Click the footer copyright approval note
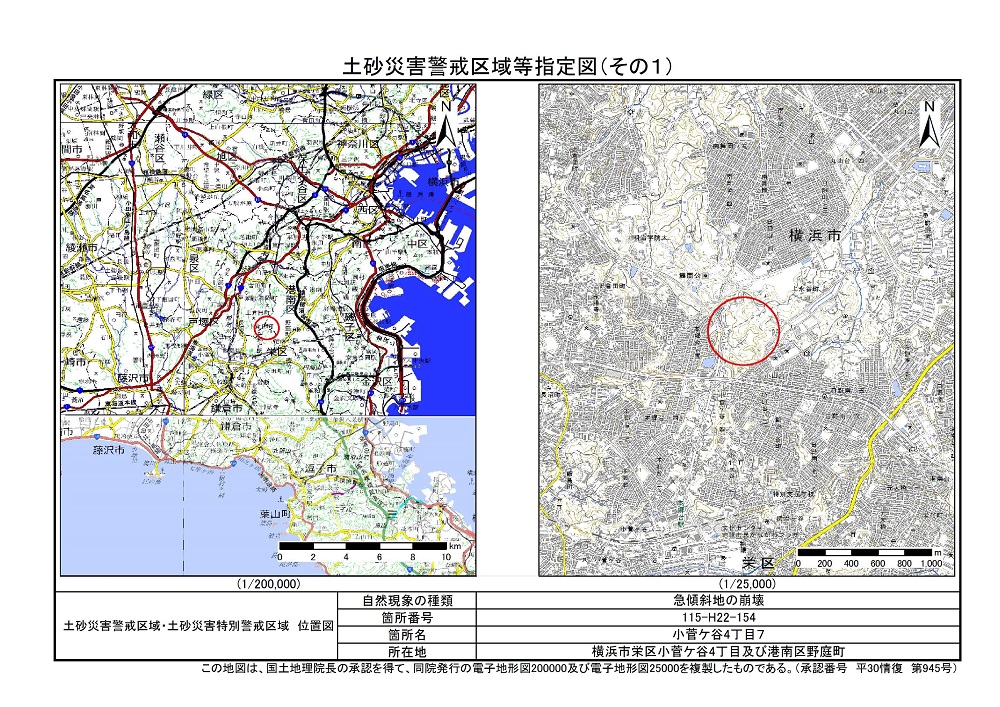The width and height of the screenshot is (1000, 707). 580,667
